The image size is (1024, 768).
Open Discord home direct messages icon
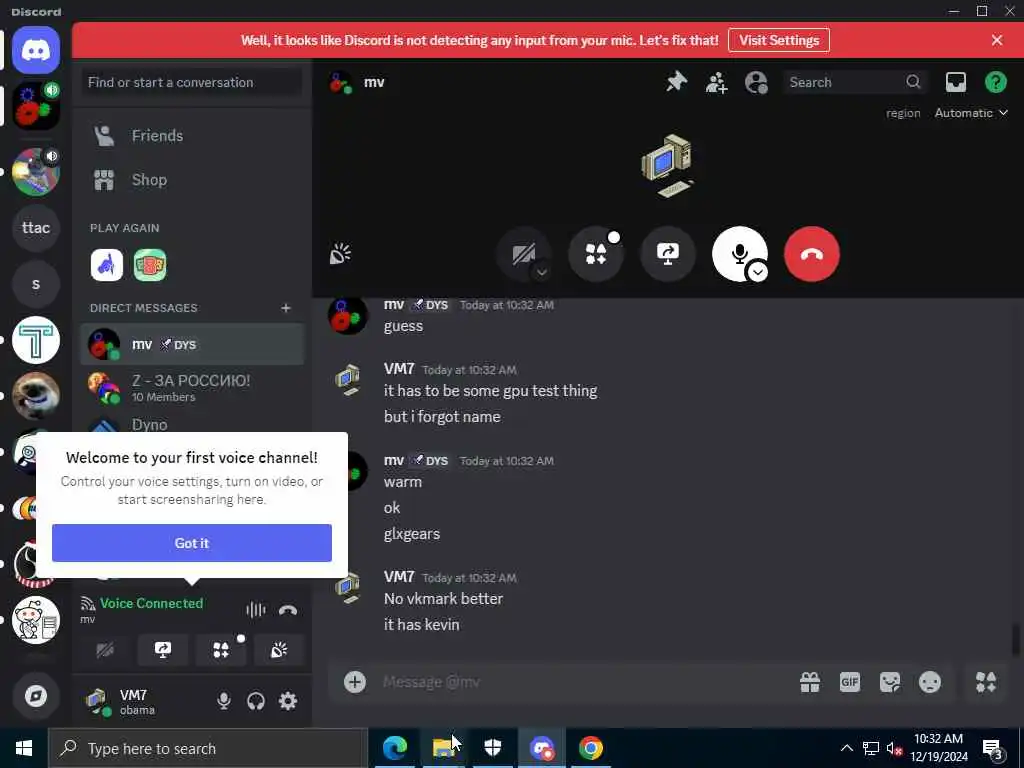pyautogui.click(x=36, y=50)
